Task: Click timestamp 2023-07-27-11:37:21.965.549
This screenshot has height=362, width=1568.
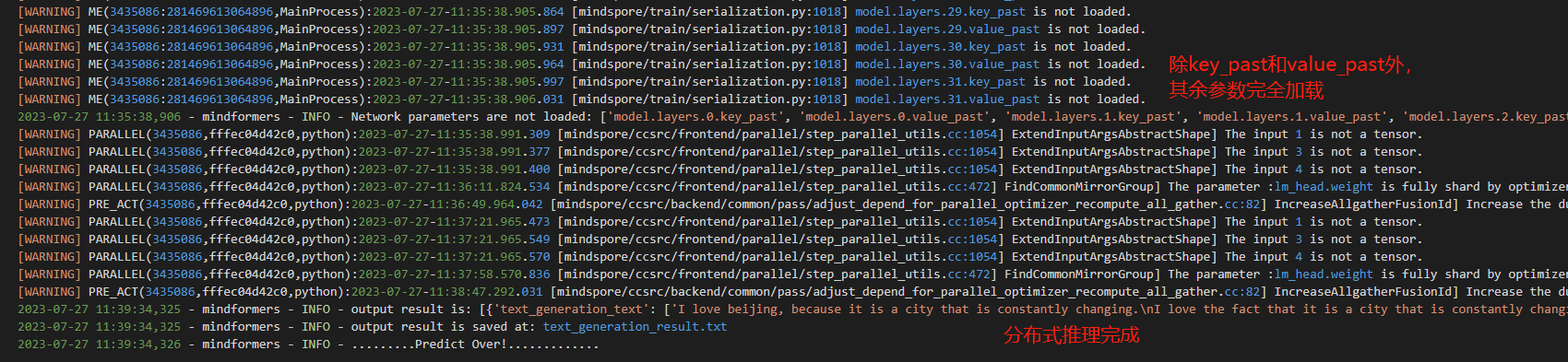Action: click(x=454, y=239)
